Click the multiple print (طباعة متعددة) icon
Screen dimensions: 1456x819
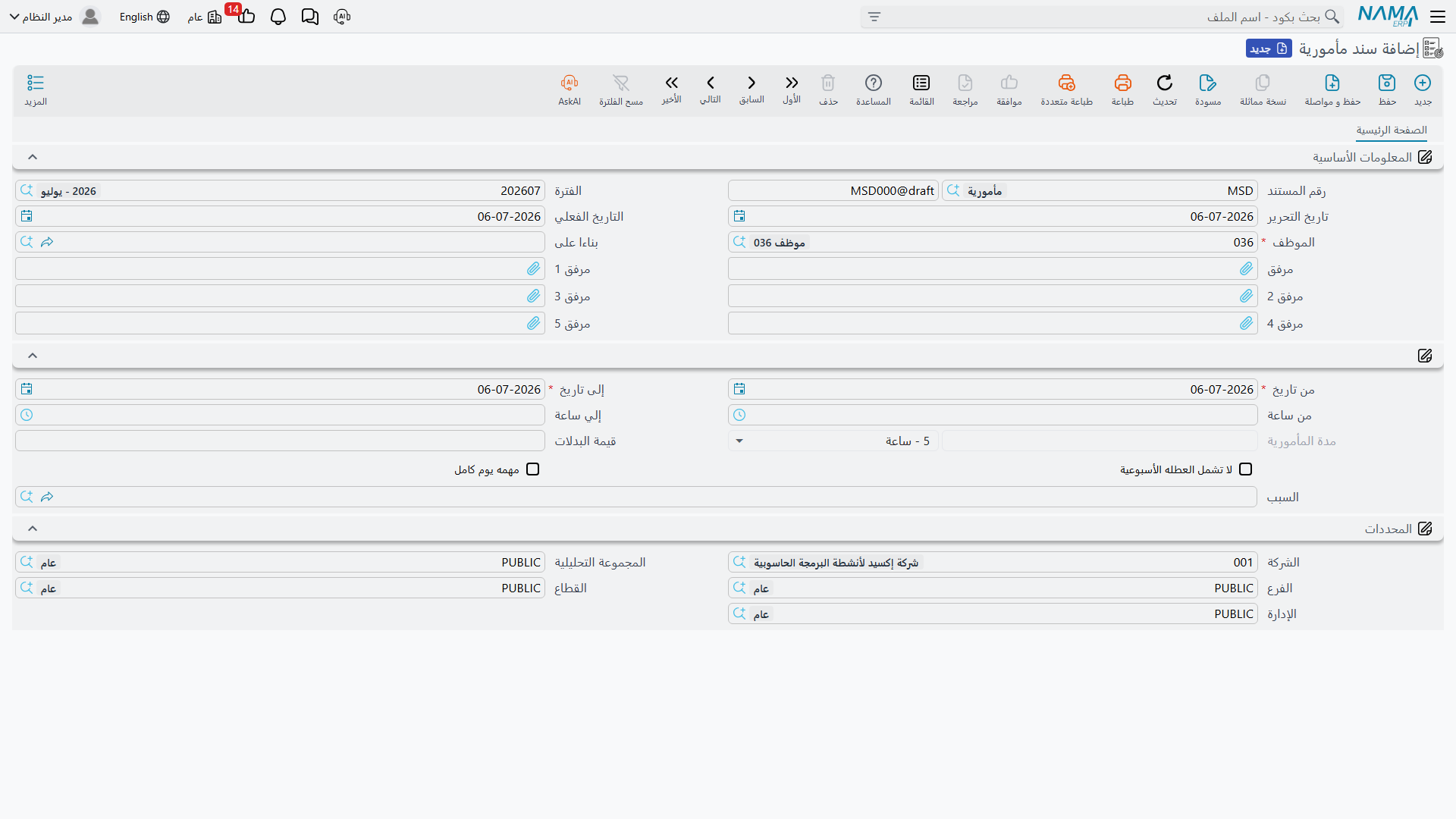[x=1067, y=83]
